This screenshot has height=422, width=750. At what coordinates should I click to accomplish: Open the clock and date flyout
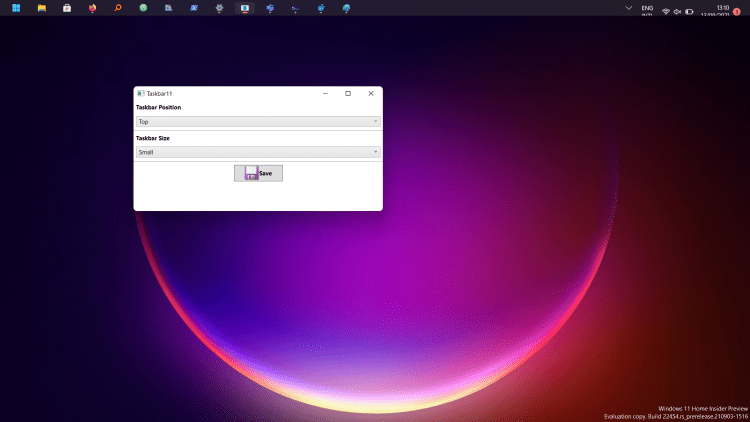pos(715,10)
